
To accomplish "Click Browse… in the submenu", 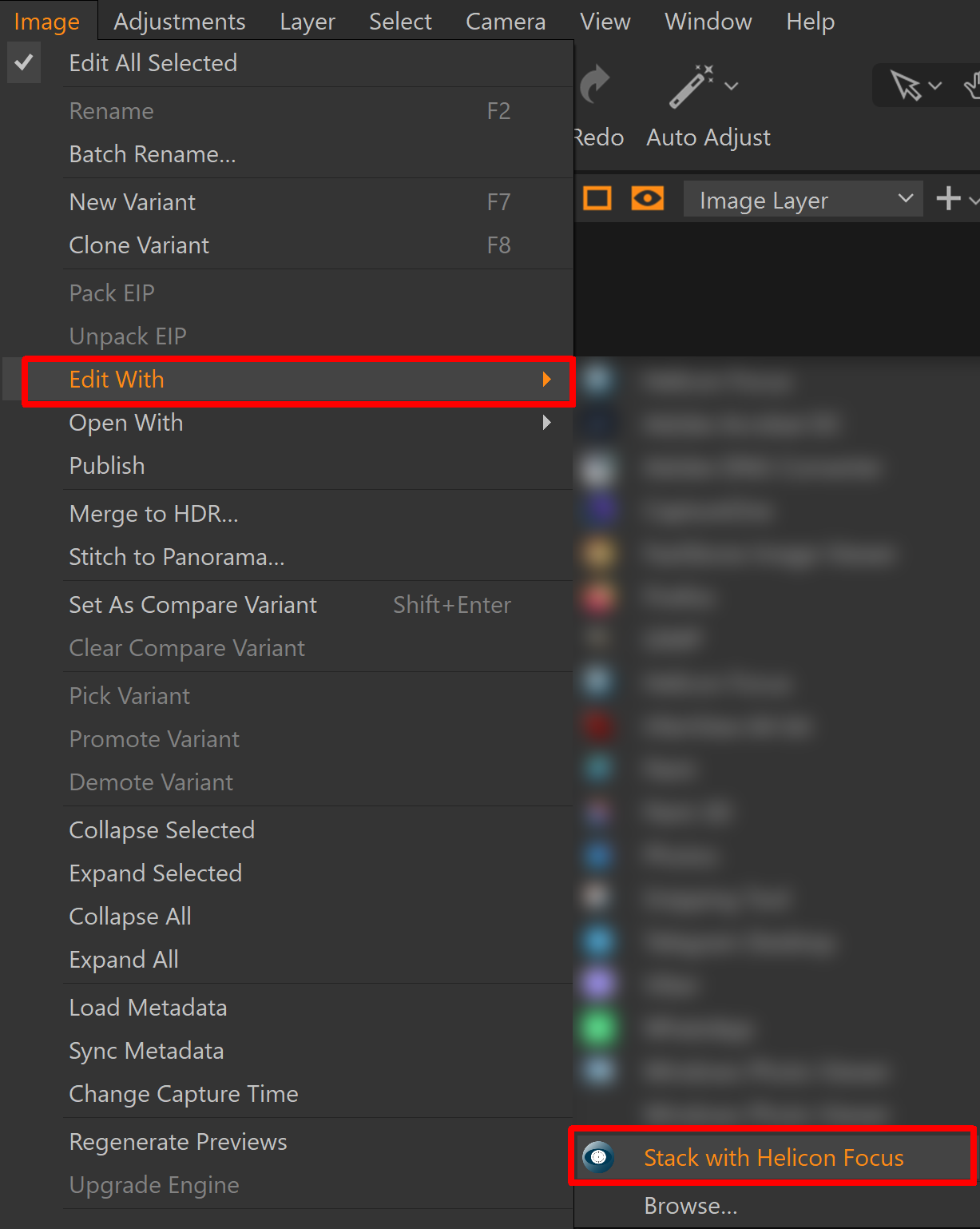I will tap(691, 1206).
